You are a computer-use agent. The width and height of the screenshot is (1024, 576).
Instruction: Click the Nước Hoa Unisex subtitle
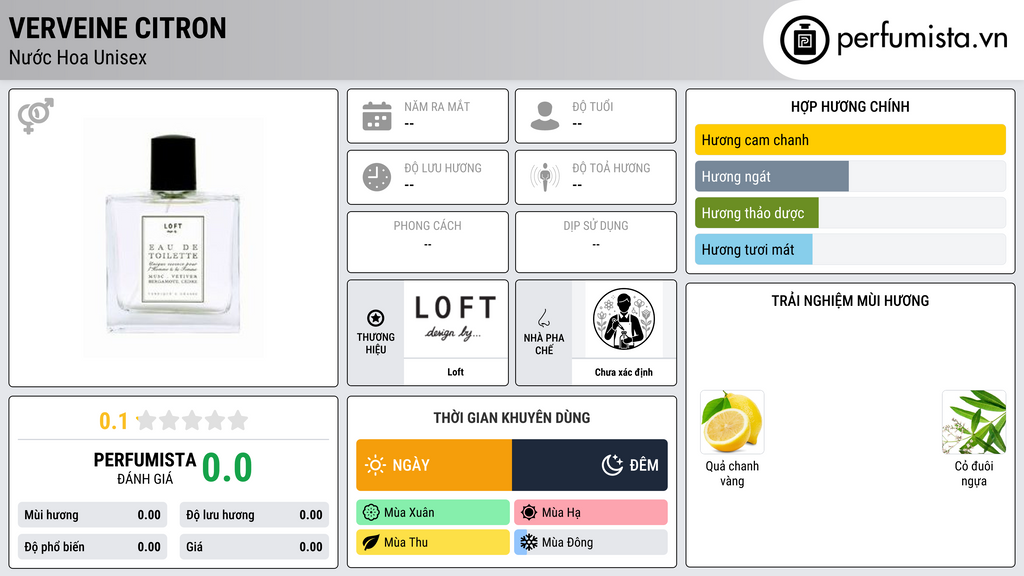coord(78,57)
